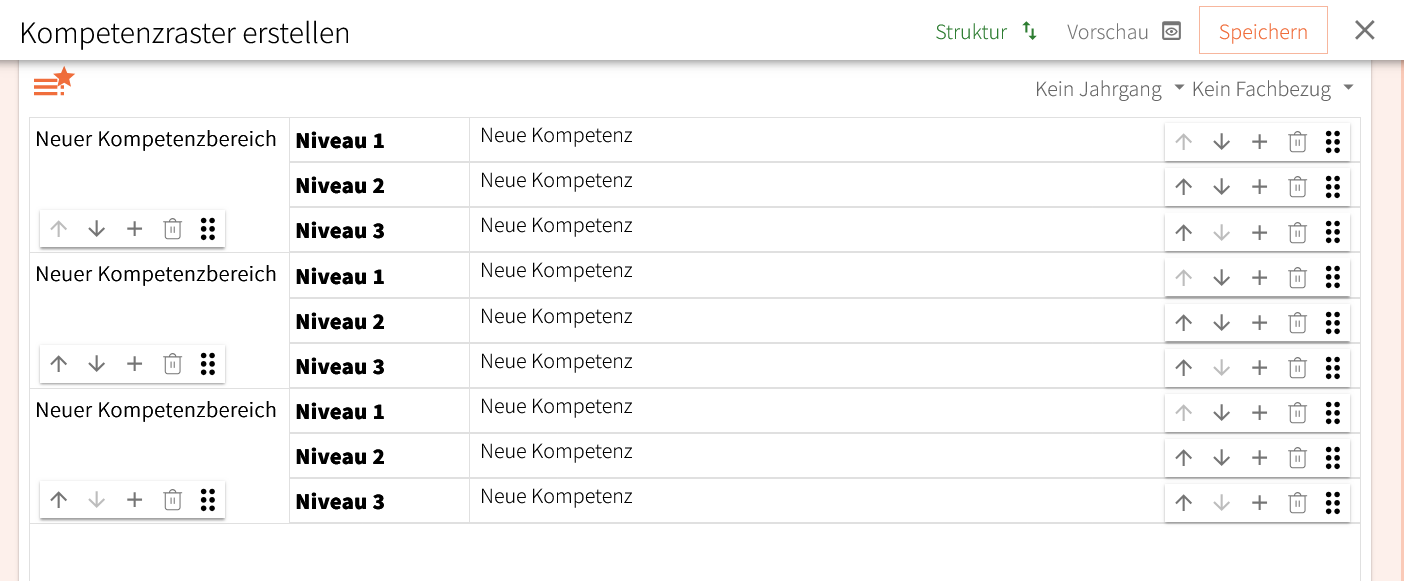Viewport: 1404px width, 581px height.
Task: Toggle the Struktur view mode
Action: (986, 31)
